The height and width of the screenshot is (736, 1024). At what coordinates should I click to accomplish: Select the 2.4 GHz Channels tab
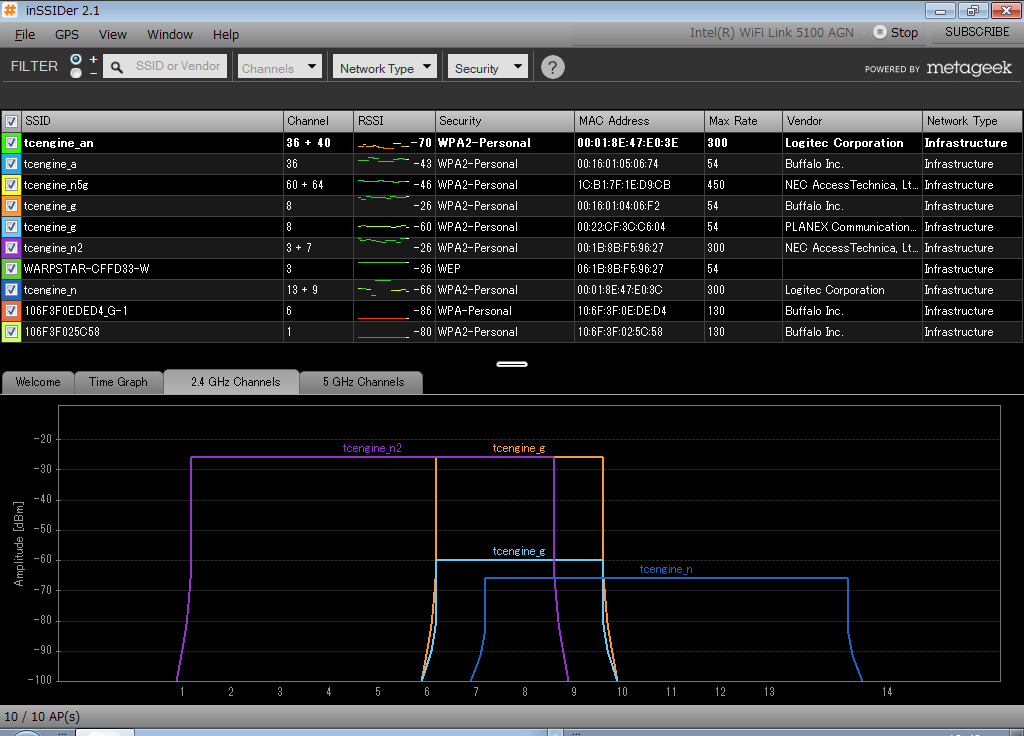click(x=232, y=381)
